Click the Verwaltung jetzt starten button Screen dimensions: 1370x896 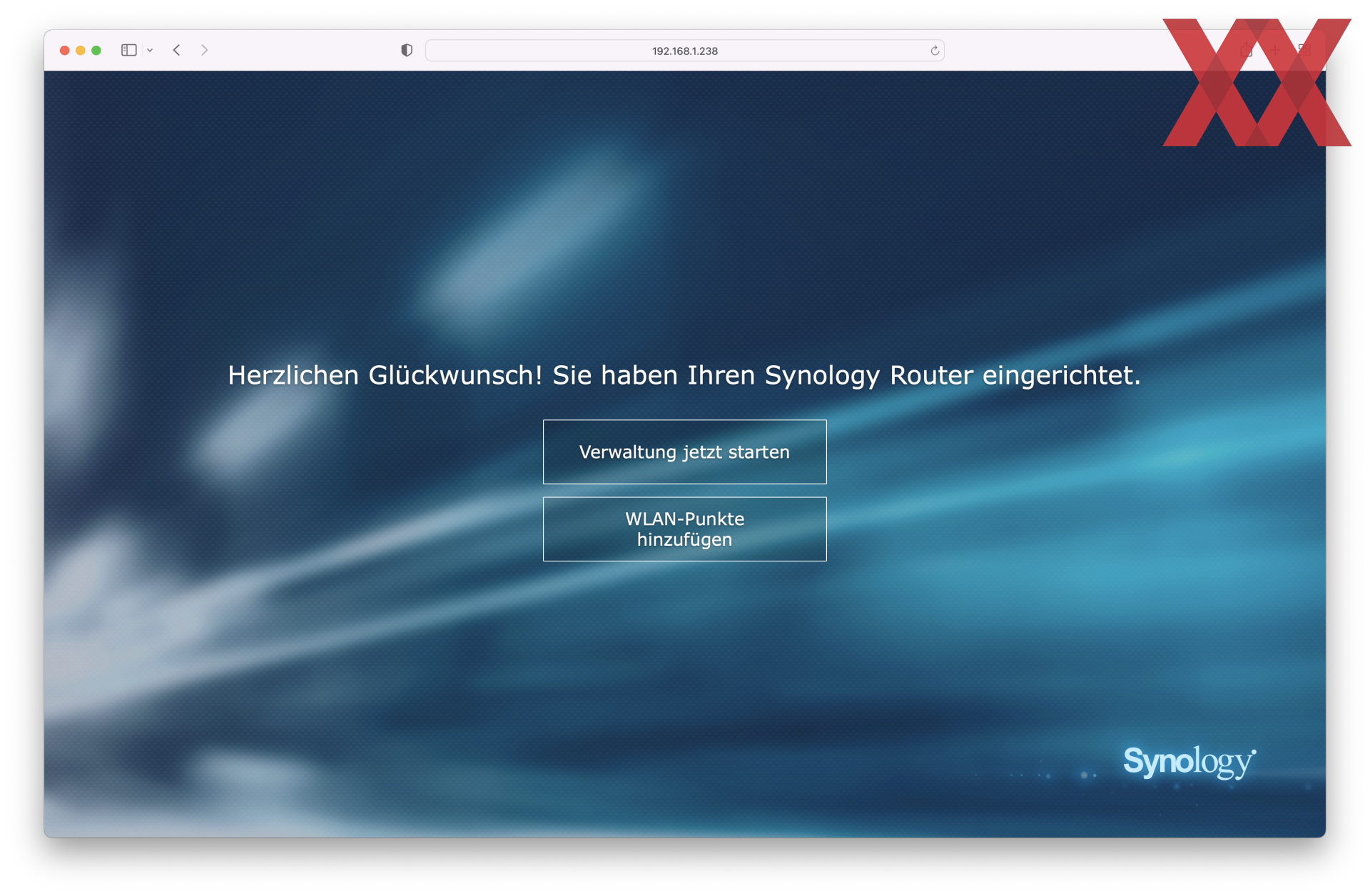pyautogui.click(x=684, y=452)
